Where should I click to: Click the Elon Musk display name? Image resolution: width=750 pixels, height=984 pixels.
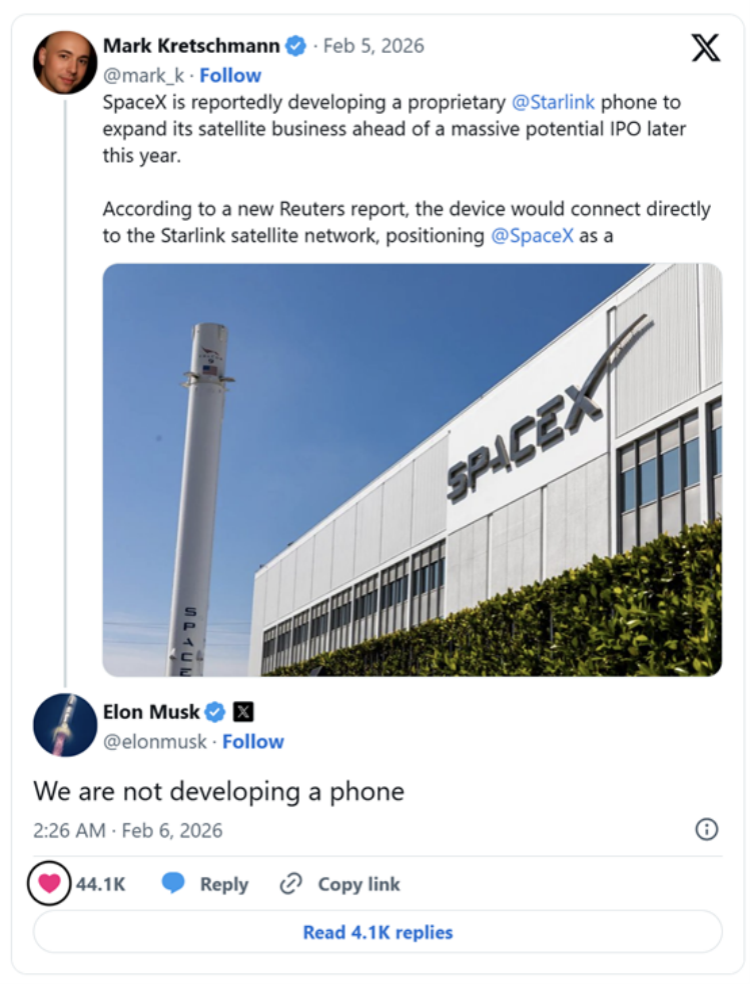151,713
